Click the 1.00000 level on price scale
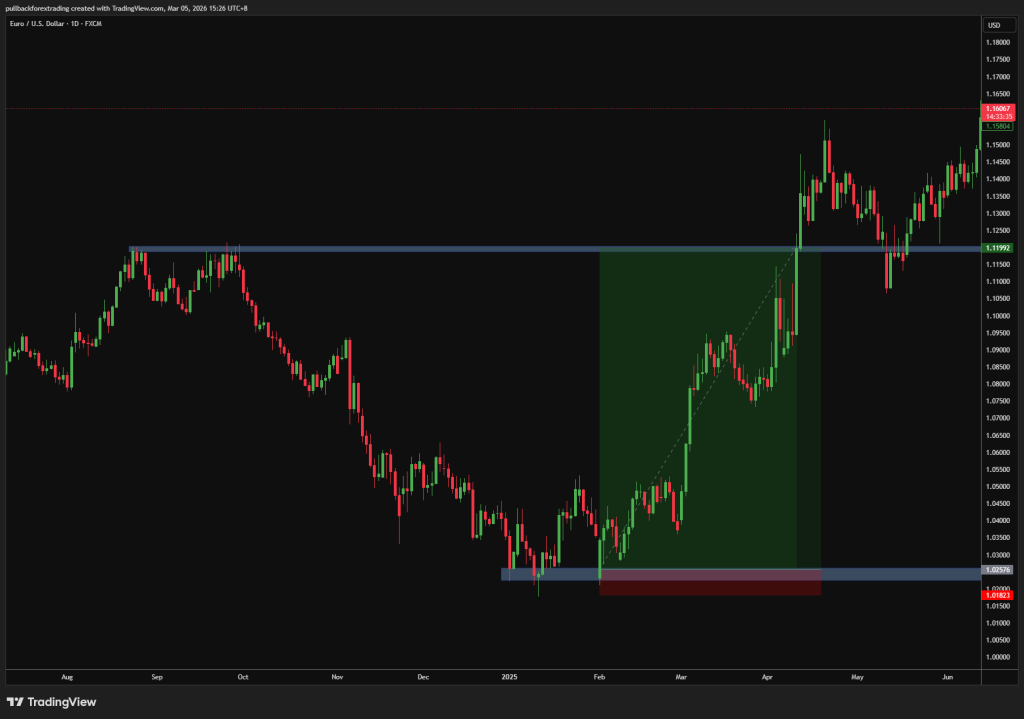 click(997, 657)
